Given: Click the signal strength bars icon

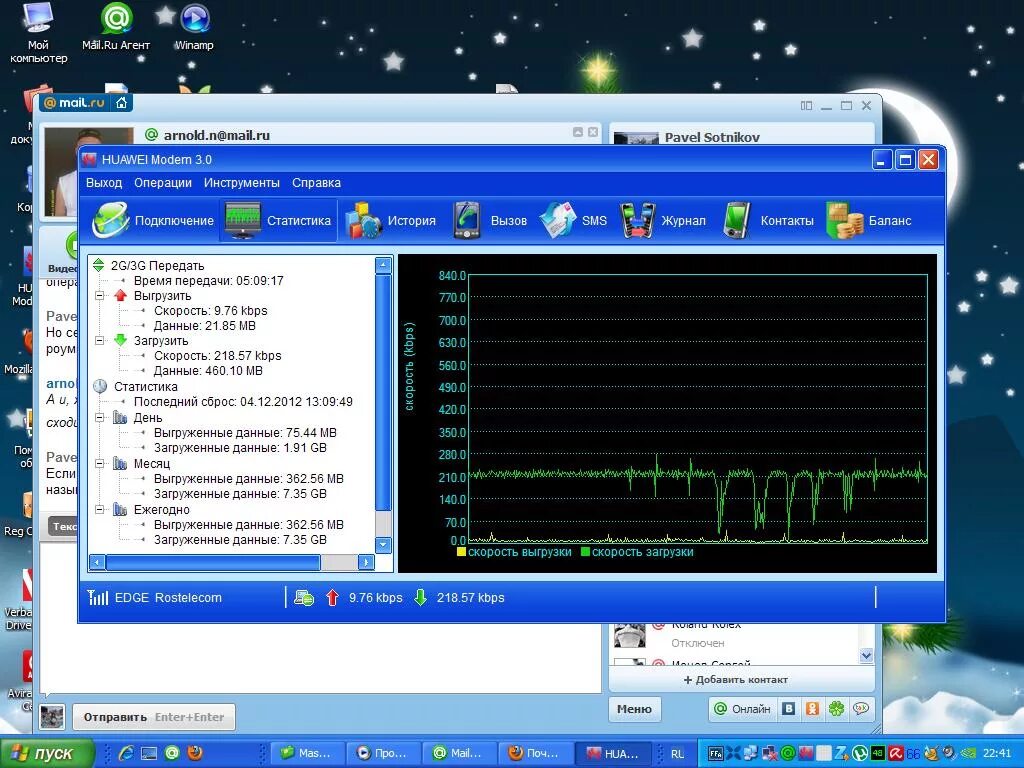Looking at the screenshot, I should 98,597.
